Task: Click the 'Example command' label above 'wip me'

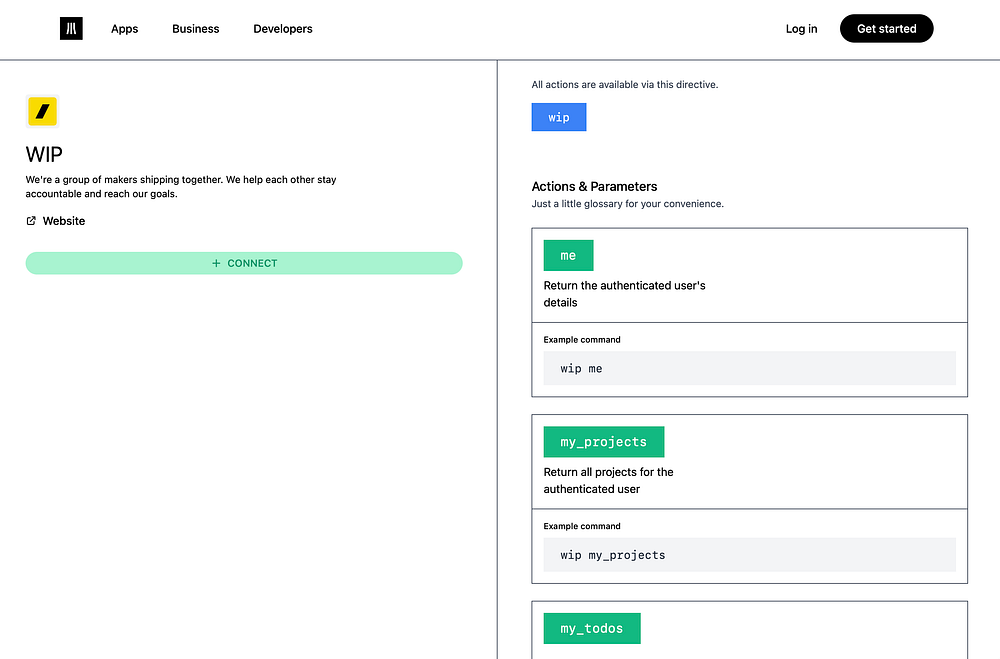Action: (x=582, y=339)
